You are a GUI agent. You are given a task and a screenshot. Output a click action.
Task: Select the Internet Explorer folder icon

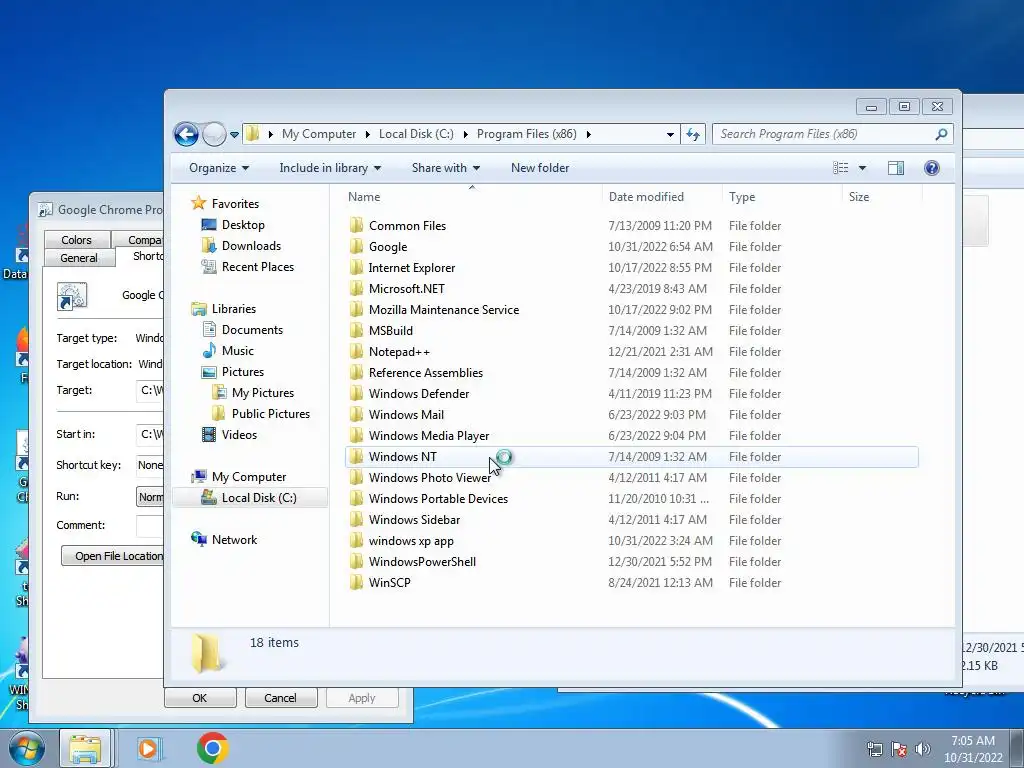[356, 268]
